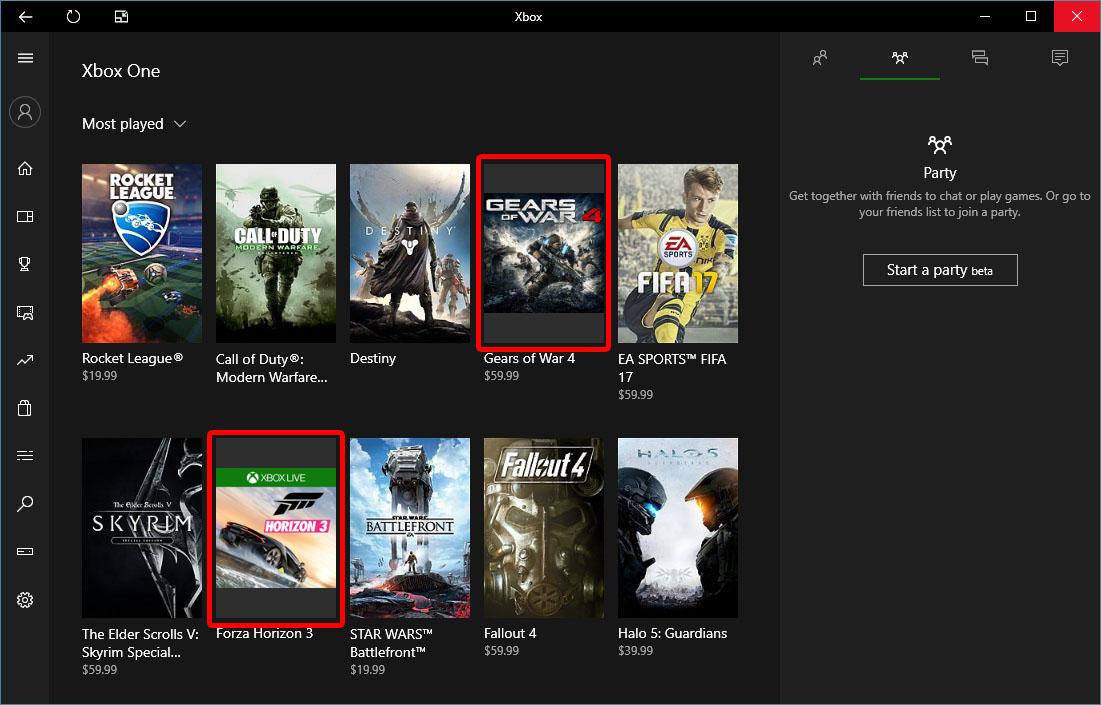The height and width of the screenshot is (705, 1101).
Task: Switch to the Messages tab
Action: pyautogui.click(x=980, y=58)
